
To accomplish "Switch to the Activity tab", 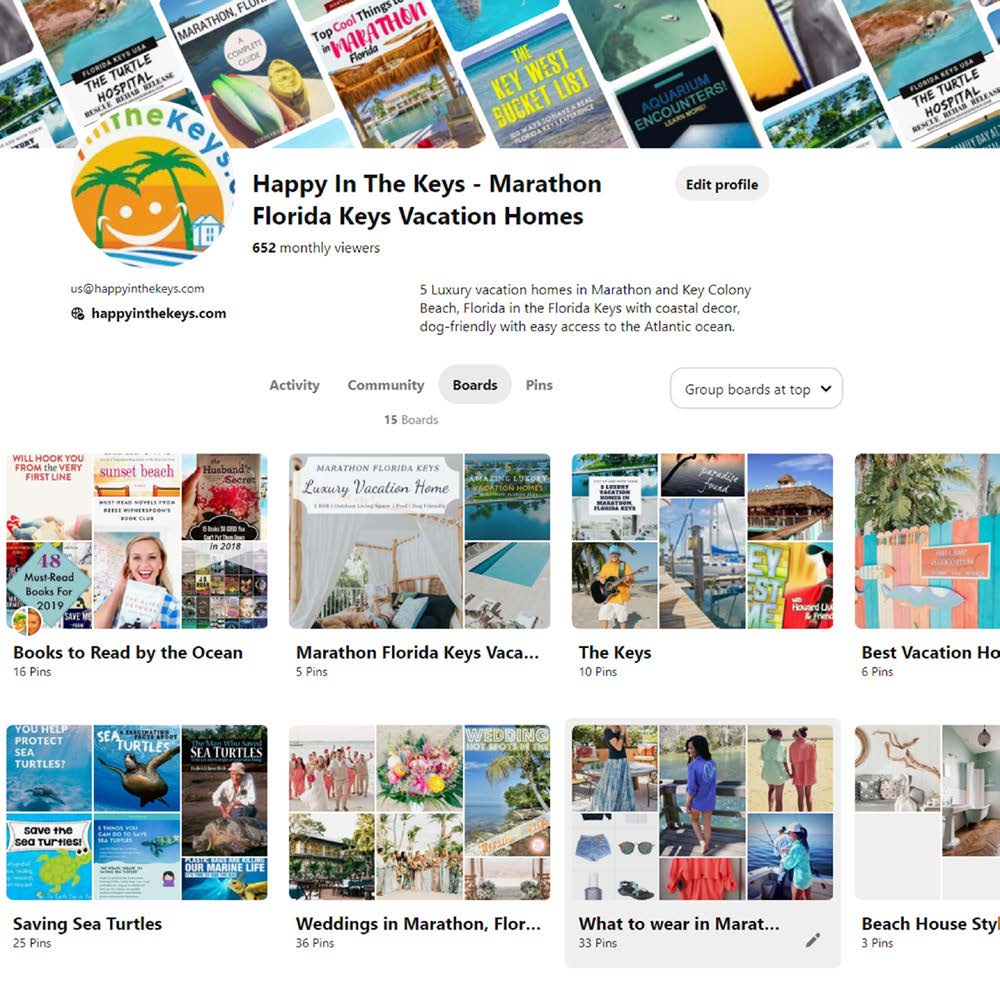I will (294, 385).
